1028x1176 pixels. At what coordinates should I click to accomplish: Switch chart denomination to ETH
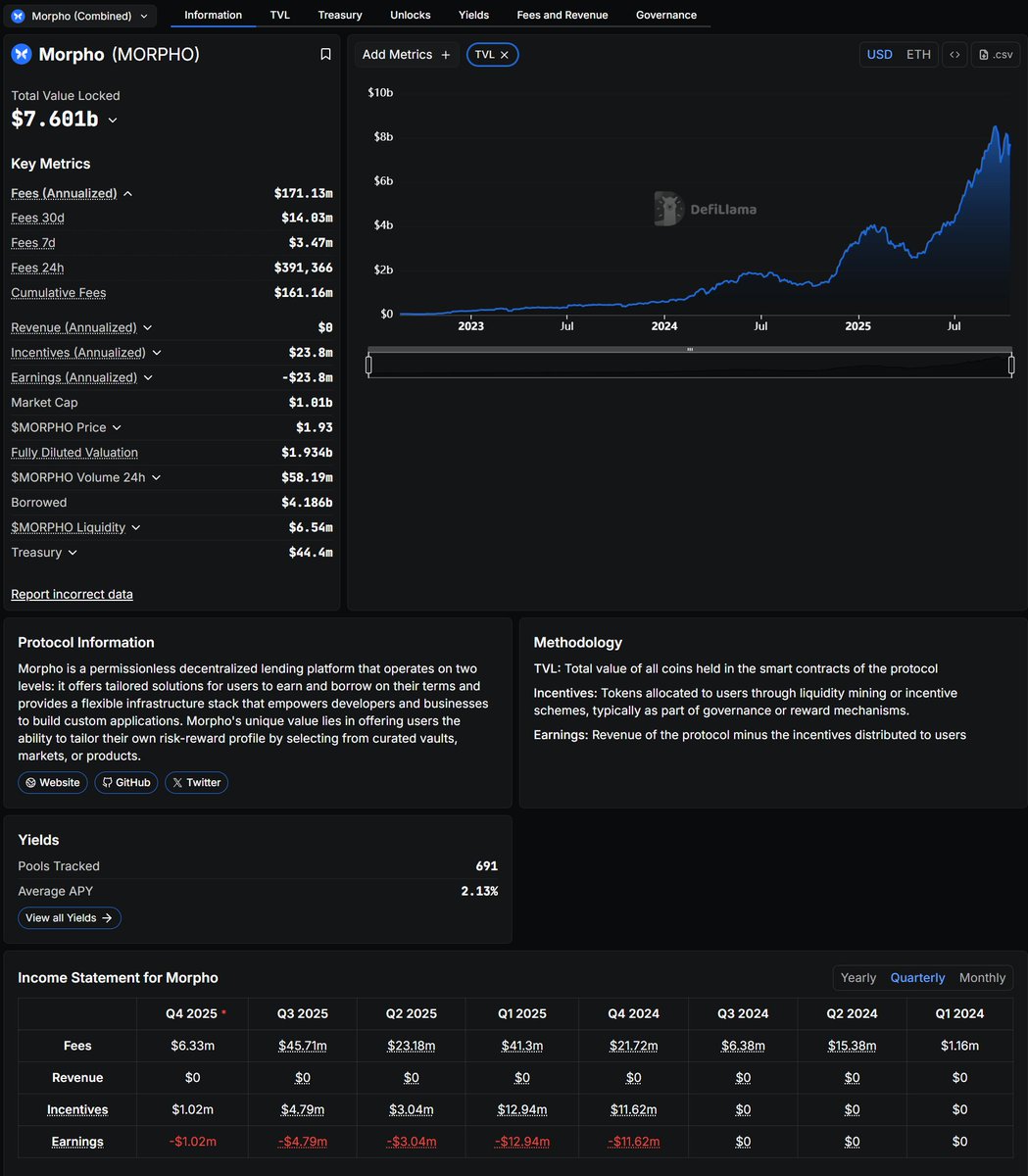coord(918,55)
